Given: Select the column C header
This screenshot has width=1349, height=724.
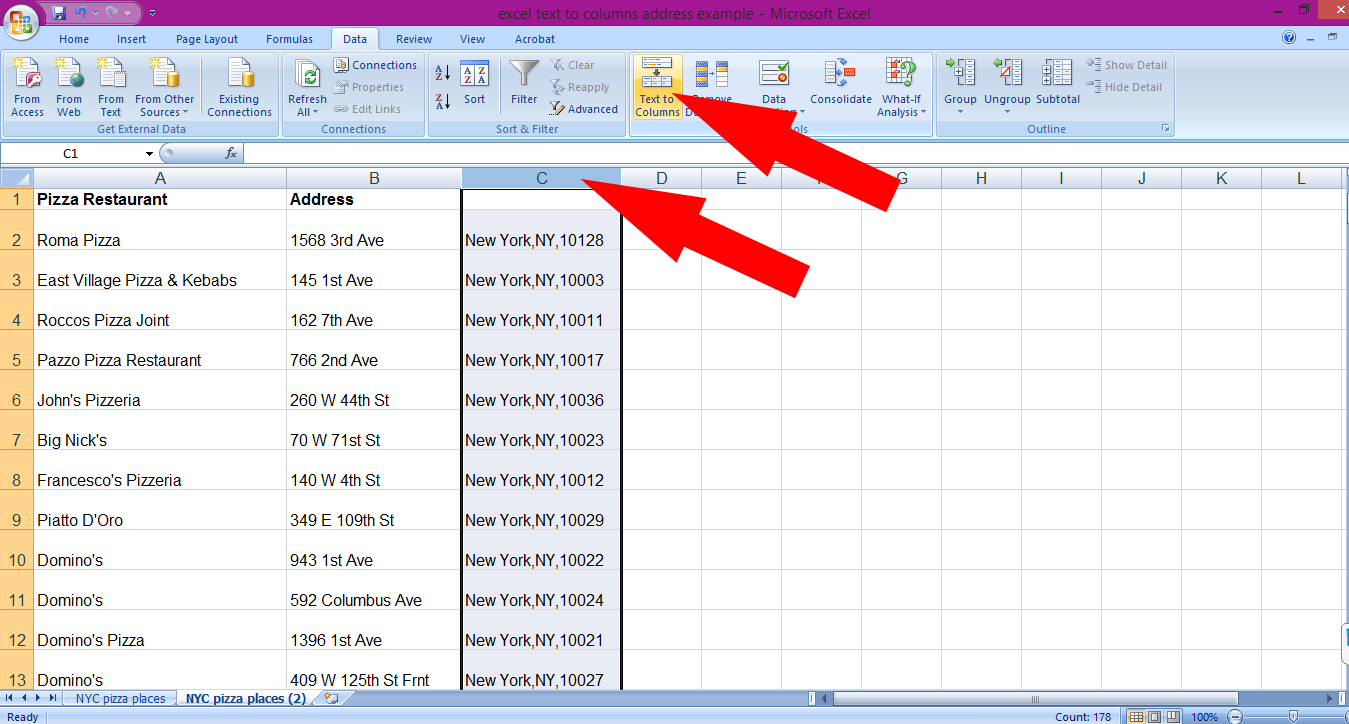Looking at the screenshot, I should [541, 178].
